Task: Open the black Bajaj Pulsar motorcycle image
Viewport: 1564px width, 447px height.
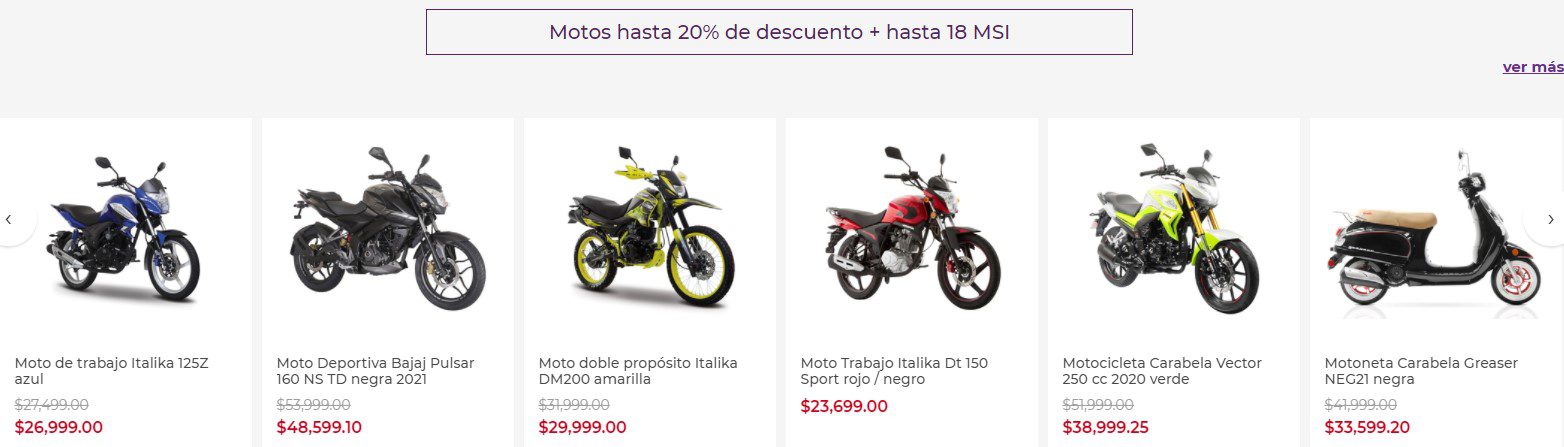Action: point(388,230)
